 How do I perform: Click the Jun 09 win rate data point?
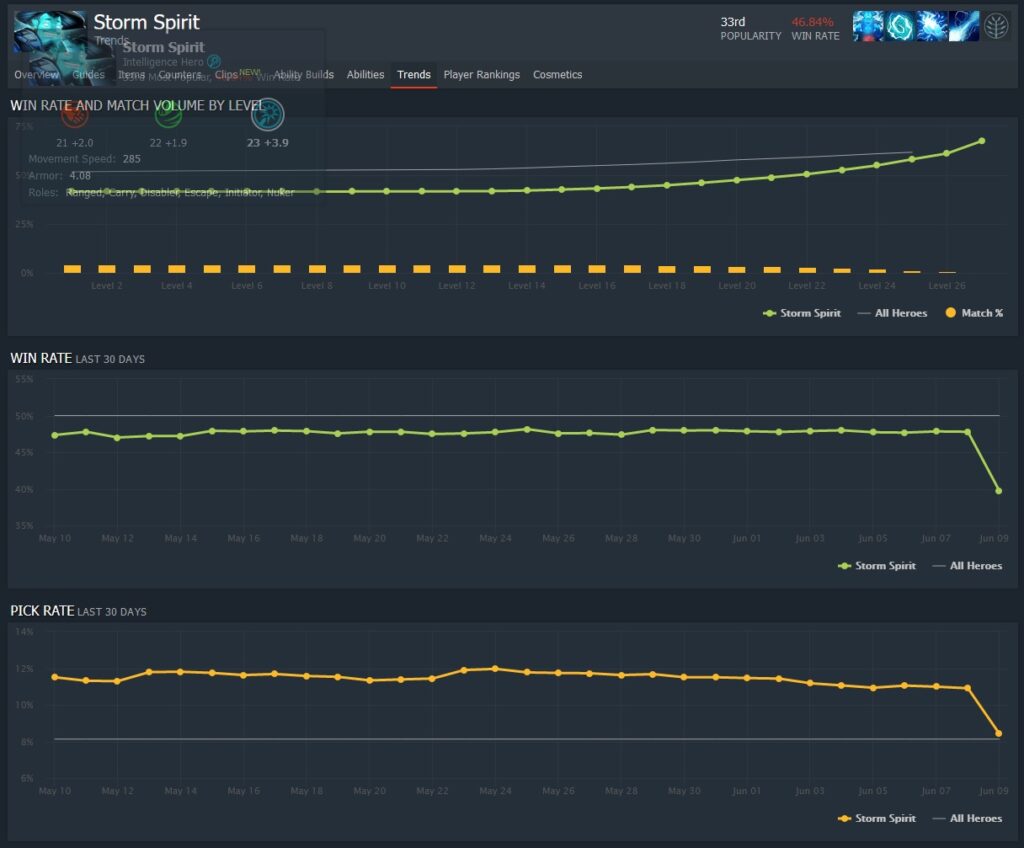[999, 491]
